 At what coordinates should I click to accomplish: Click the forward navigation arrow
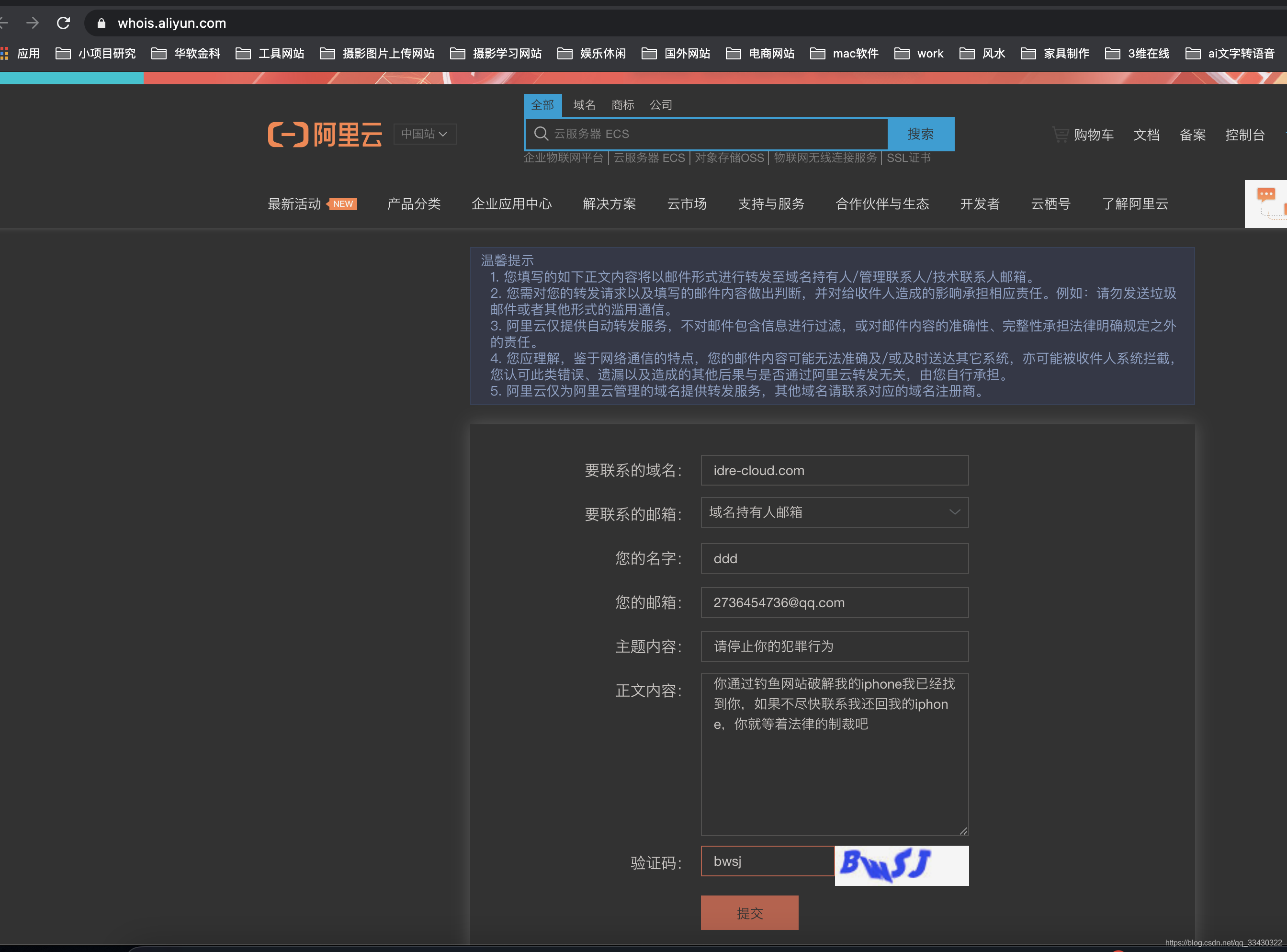tap(33, 23)
